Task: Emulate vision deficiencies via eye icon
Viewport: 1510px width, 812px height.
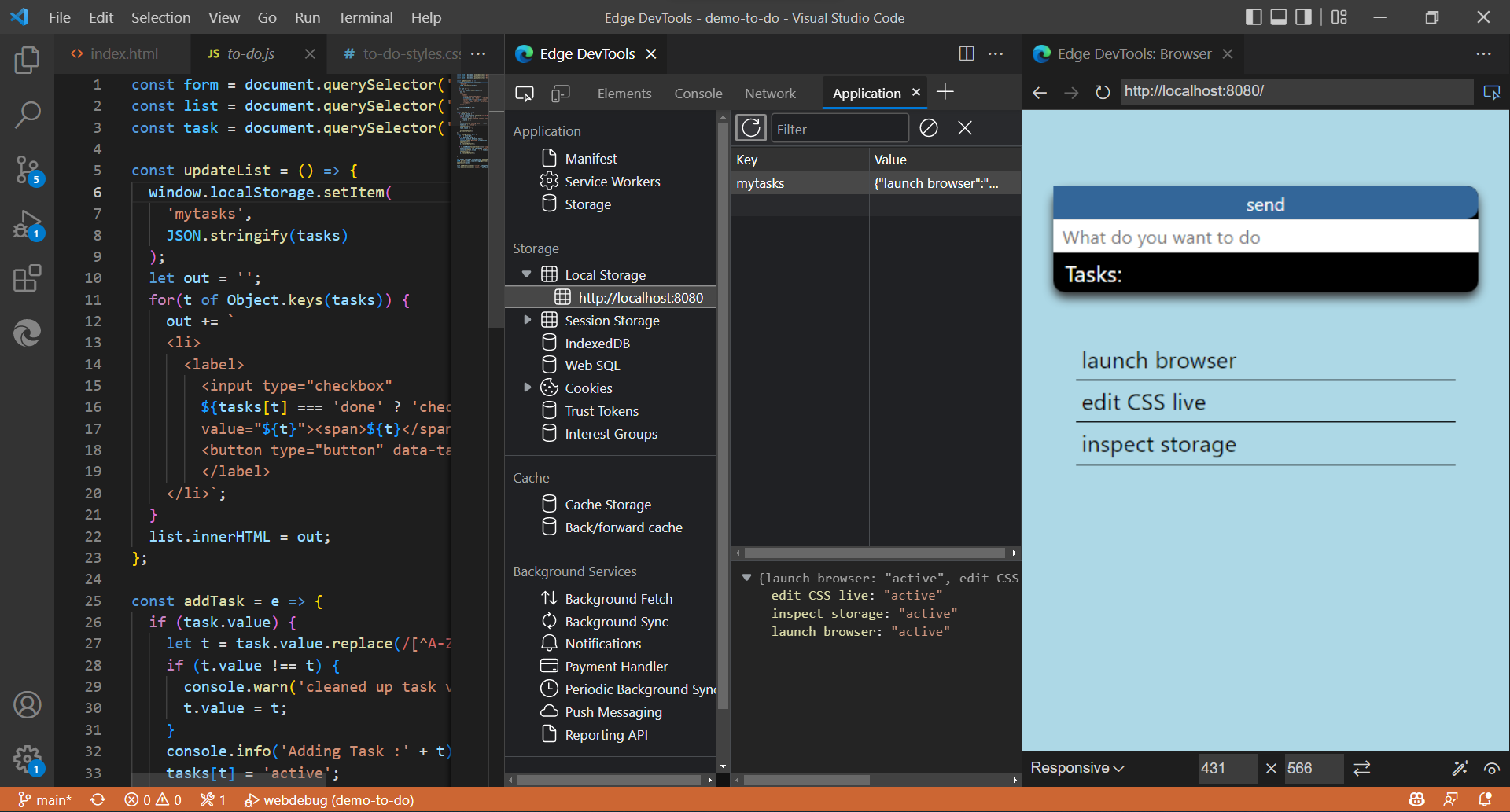Action: click(1491, 768)
